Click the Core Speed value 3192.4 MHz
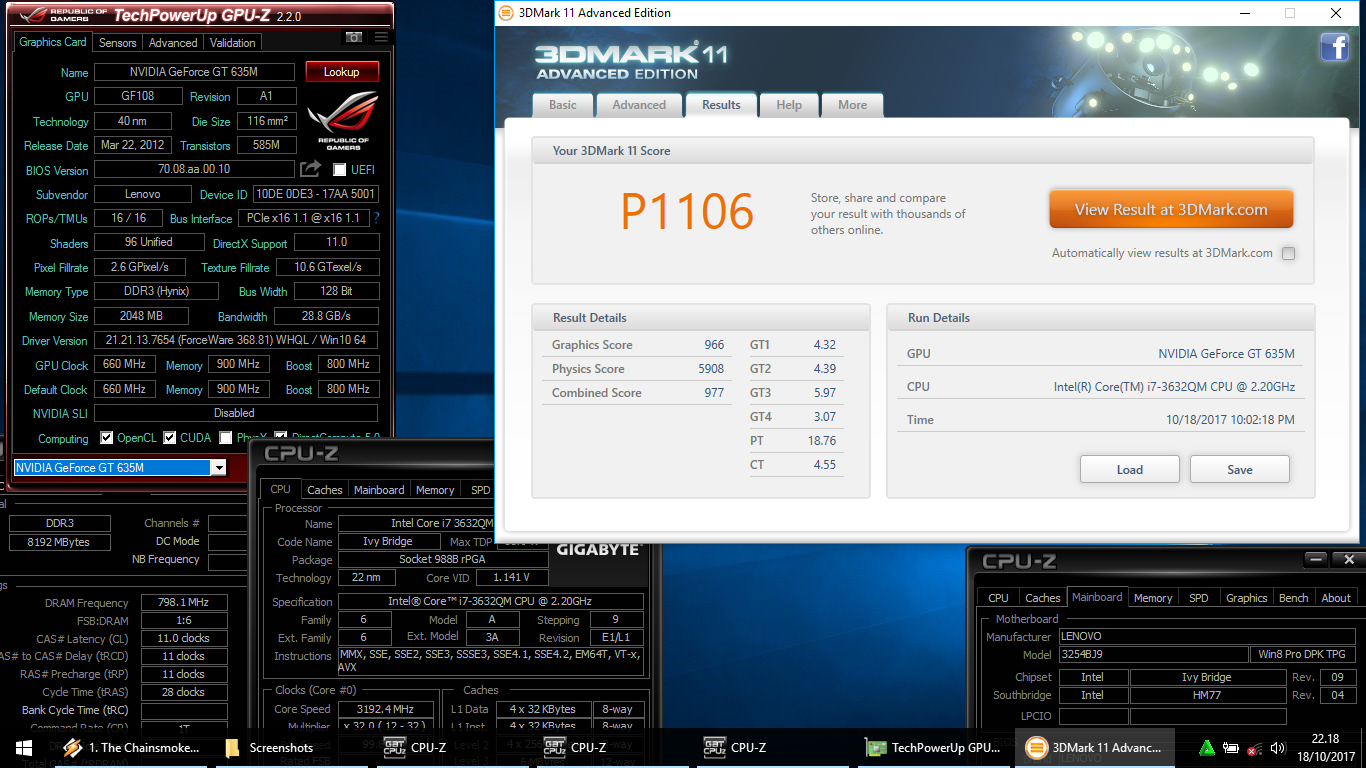The image size is (1366, 768). (x=386, y=709)
